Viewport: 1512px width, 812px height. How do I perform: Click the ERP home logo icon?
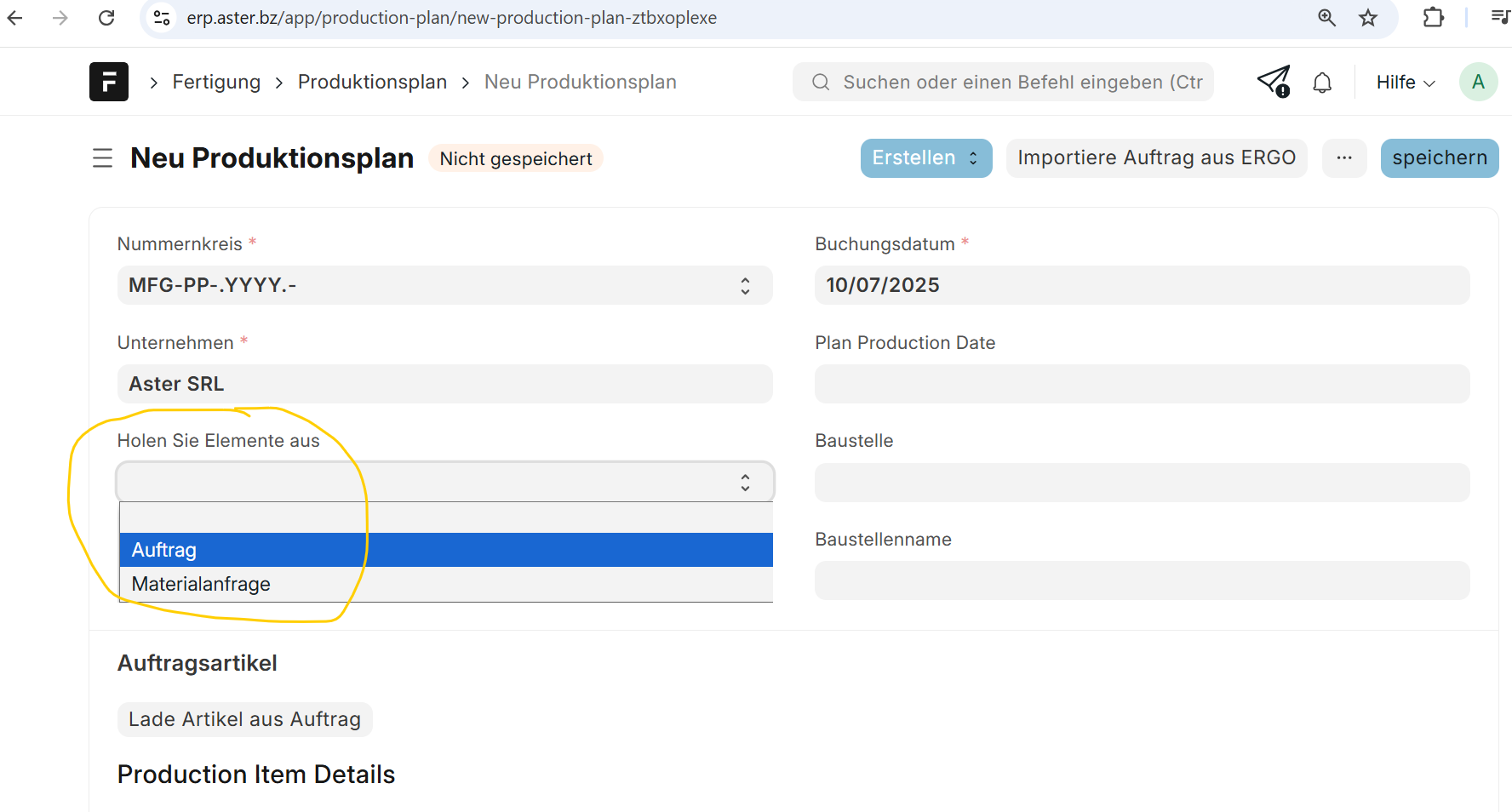pyautogui.click(x=109, y=82)
